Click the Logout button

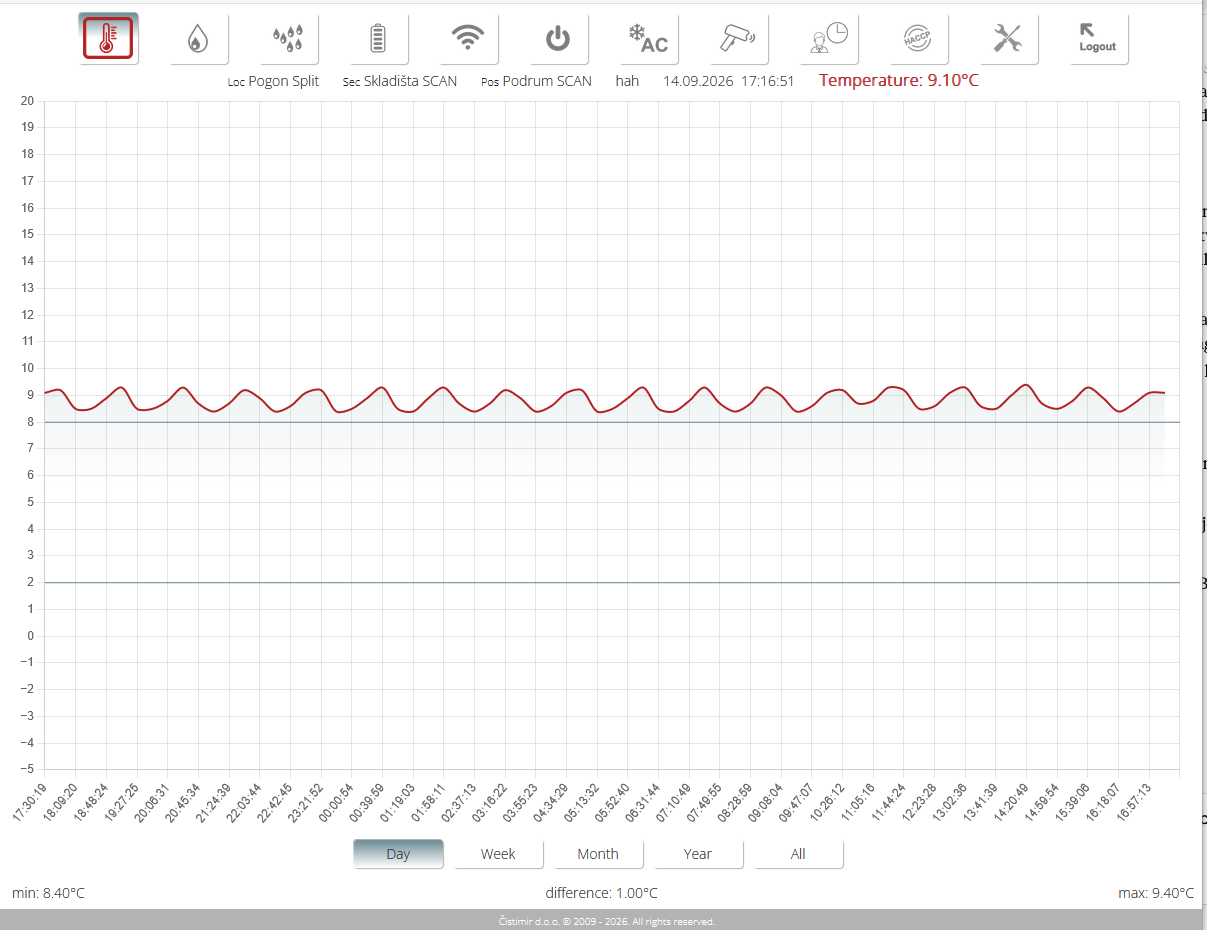tap(1098, 39)
